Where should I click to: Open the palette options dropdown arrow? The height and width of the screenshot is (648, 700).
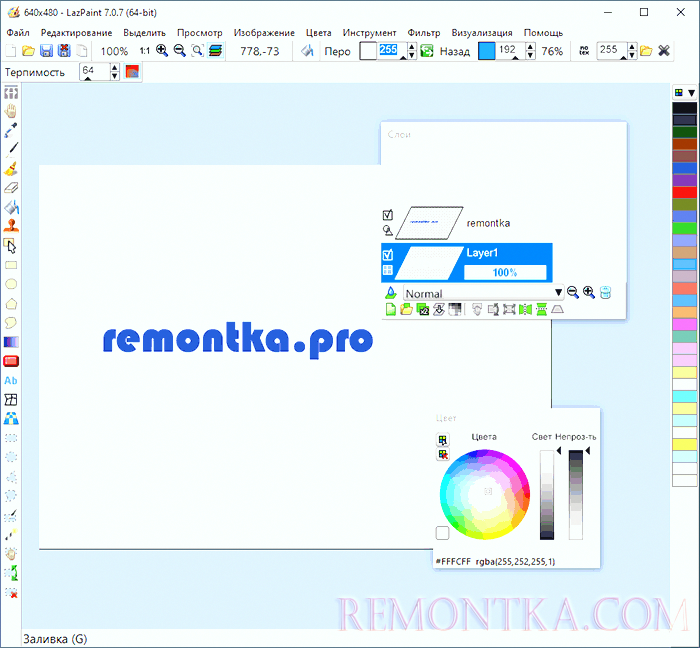pos(691,93)
